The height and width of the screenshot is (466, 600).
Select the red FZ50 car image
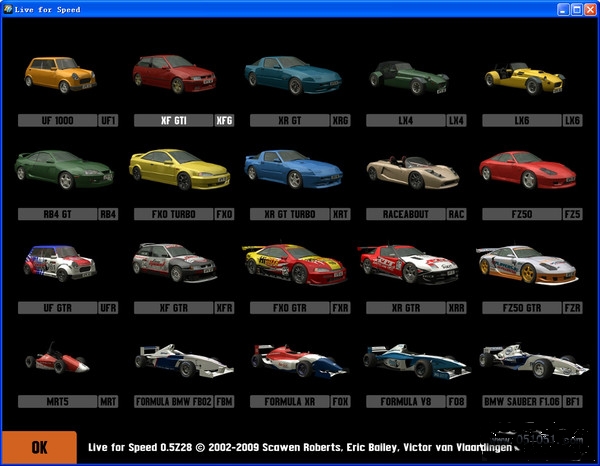(x=528, y=170)
